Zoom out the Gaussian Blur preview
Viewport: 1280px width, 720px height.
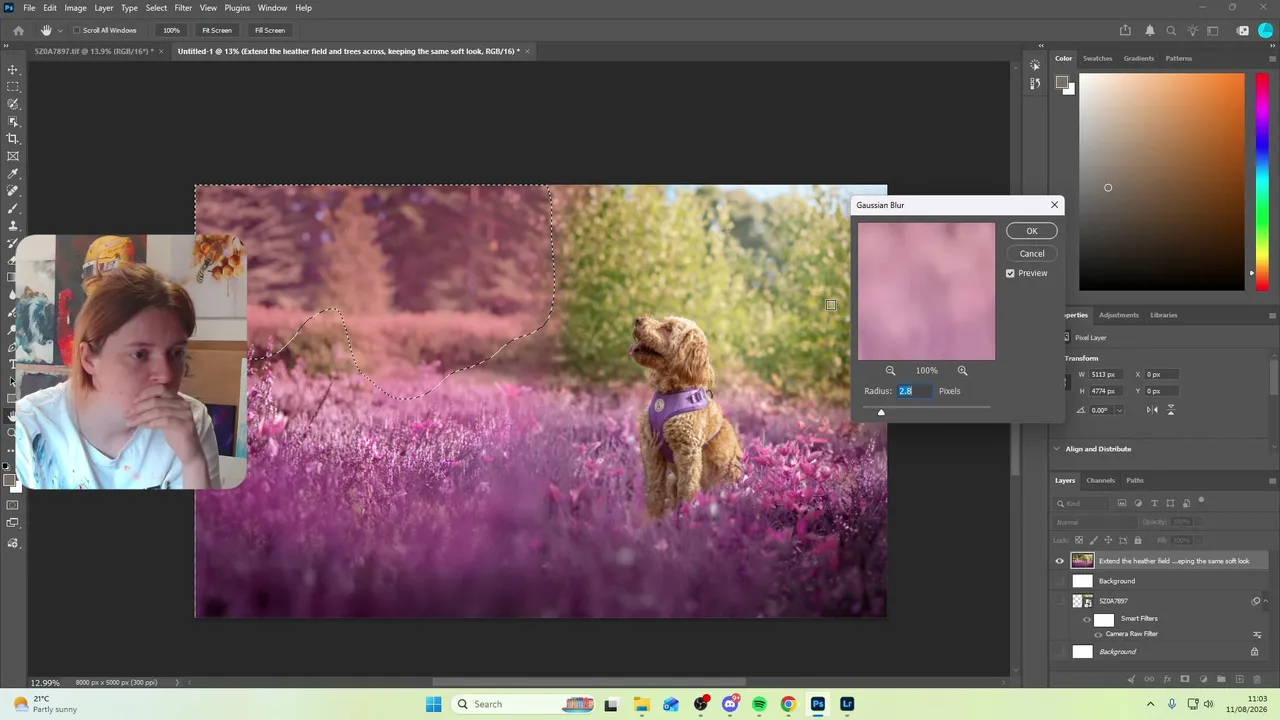pos(890,371)
